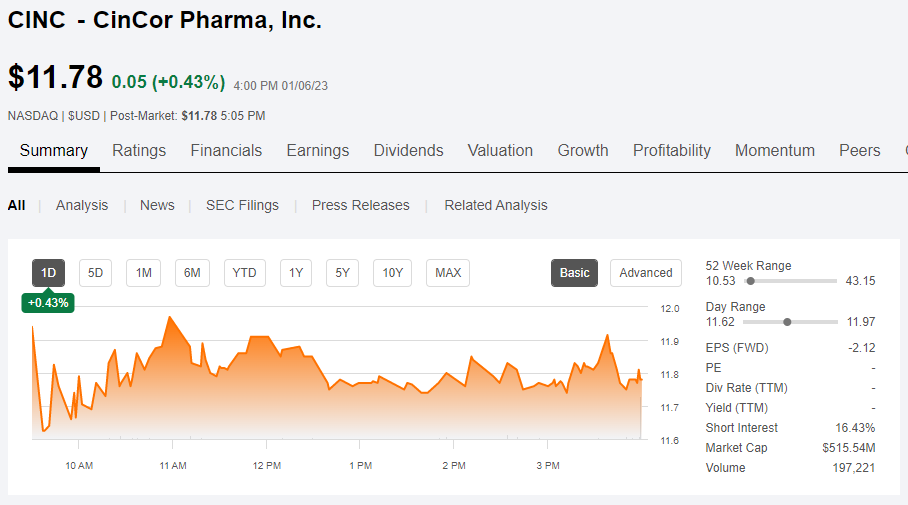Switch chart to 5Y range

point(342,273)
